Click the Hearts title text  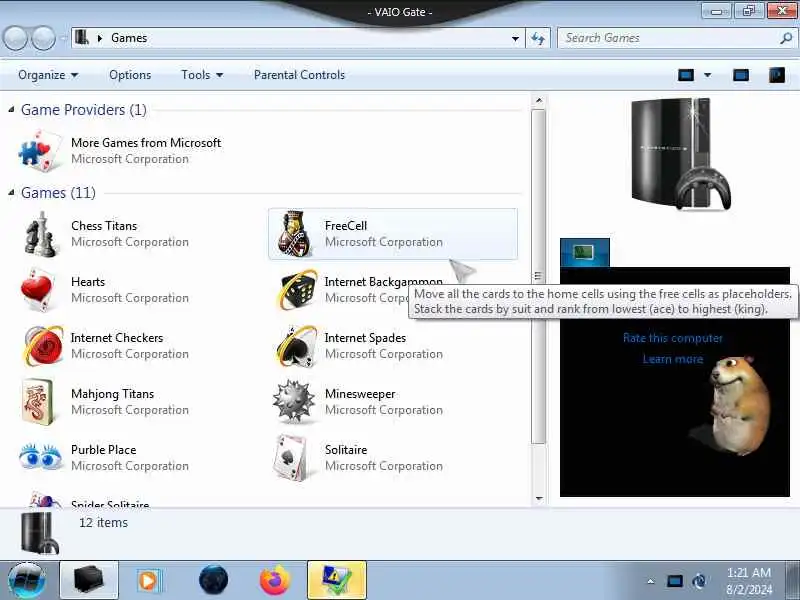point(88,282)
